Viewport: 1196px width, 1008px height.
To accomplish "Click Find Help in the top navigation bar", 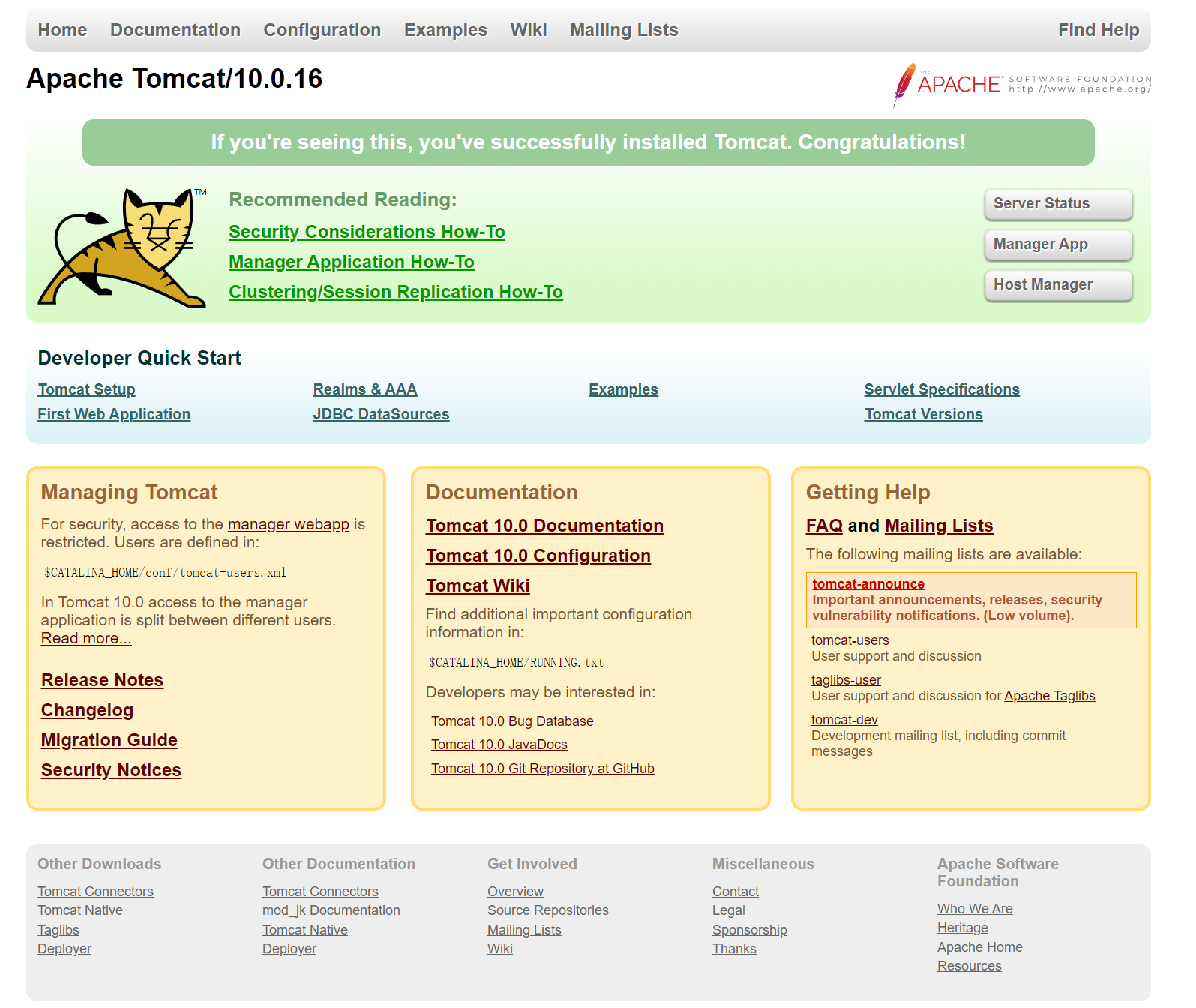I will tap(1099, 30).
